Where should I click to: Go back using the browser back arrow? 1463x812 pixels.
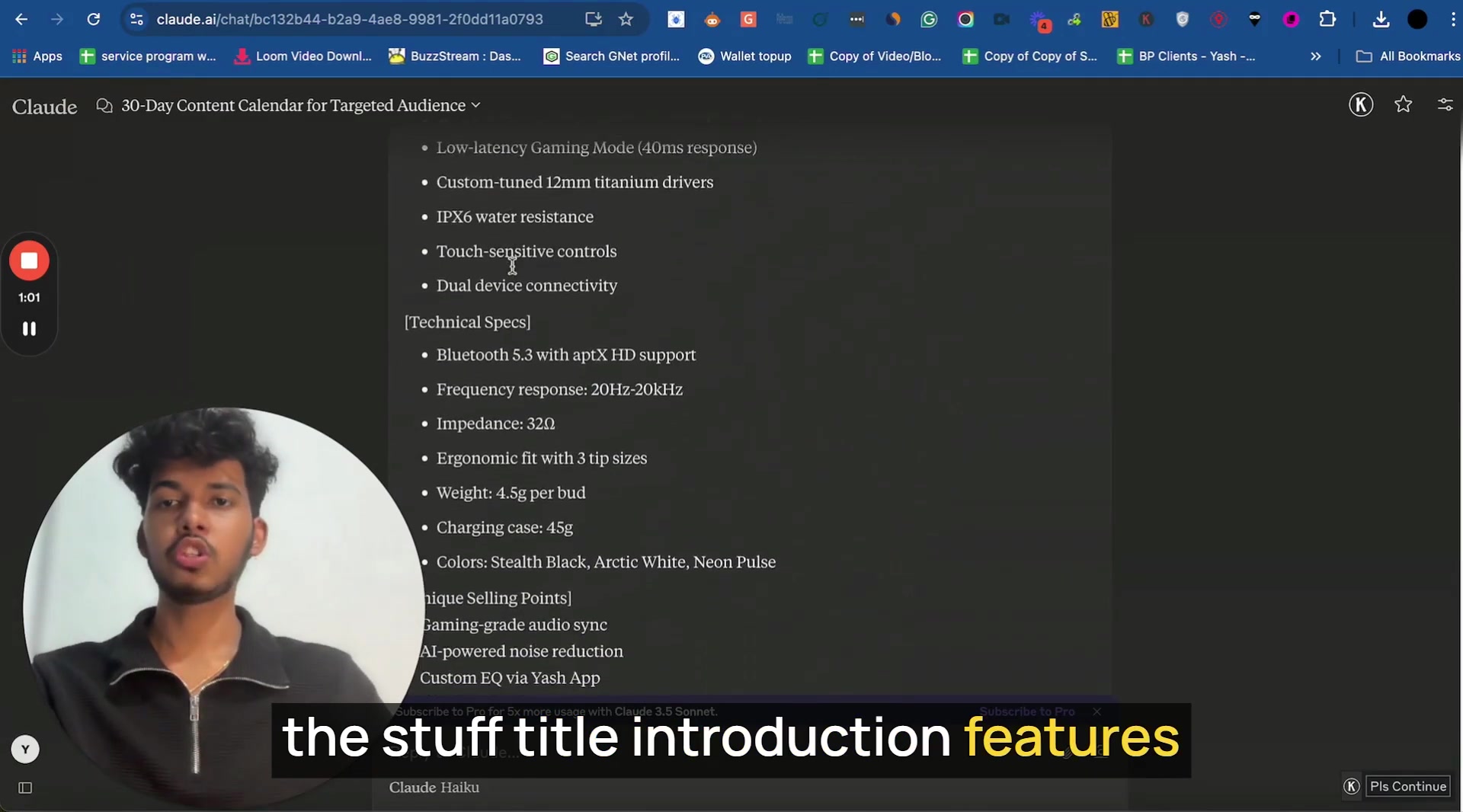point(21,19)
